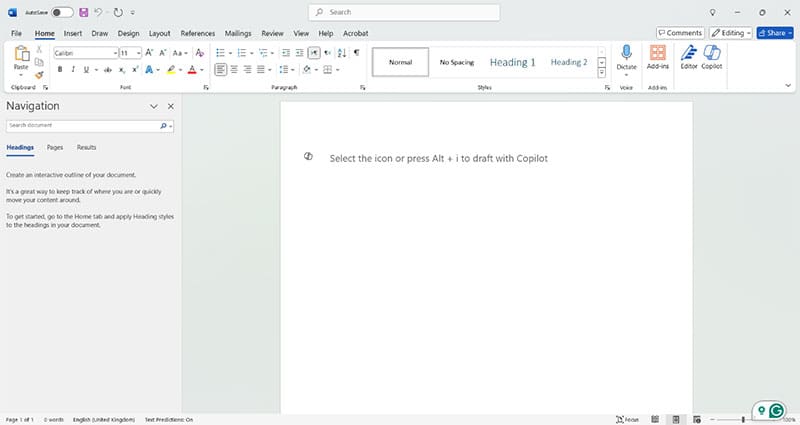Apply Text Effects glowing A icon

click(149, 69)
